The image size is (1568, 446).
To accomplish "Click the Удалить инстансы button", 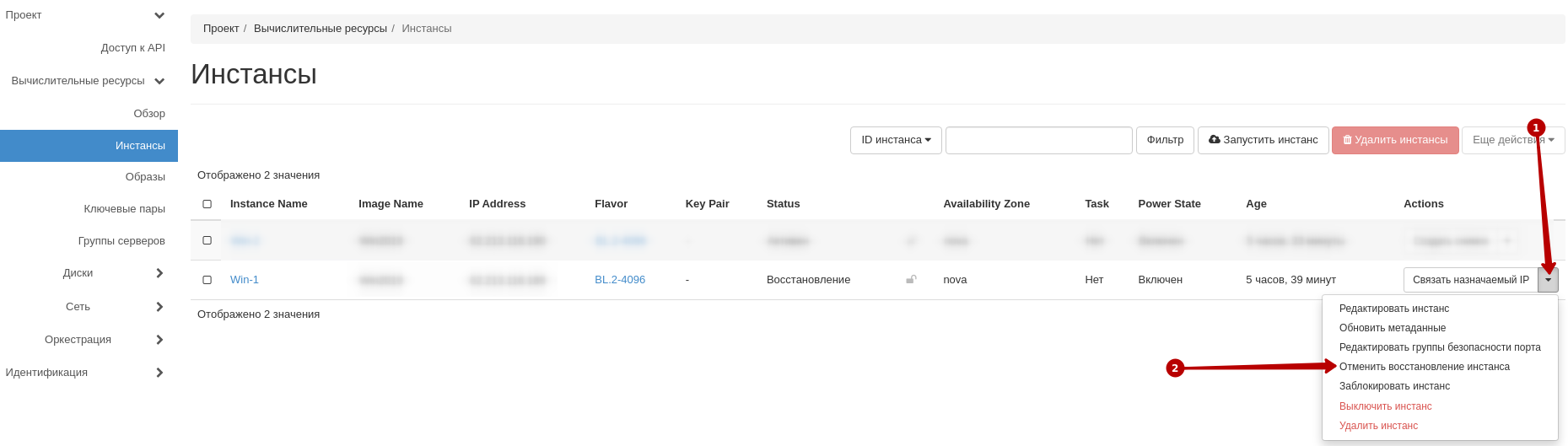I will click(x=1395, y=140).
